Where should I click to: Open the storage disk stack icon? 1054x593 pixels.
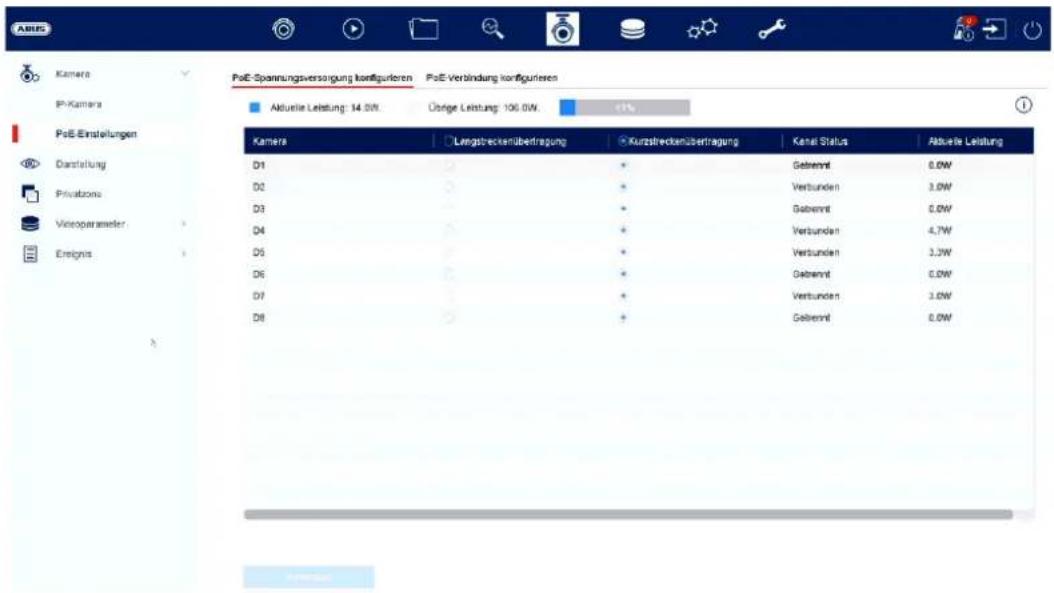(x=633, y=29)
